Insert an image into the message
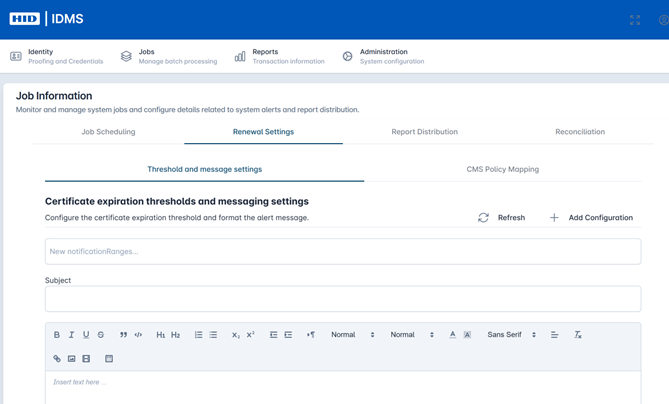This screenshot has height=404, width=669. coord(72,358)
